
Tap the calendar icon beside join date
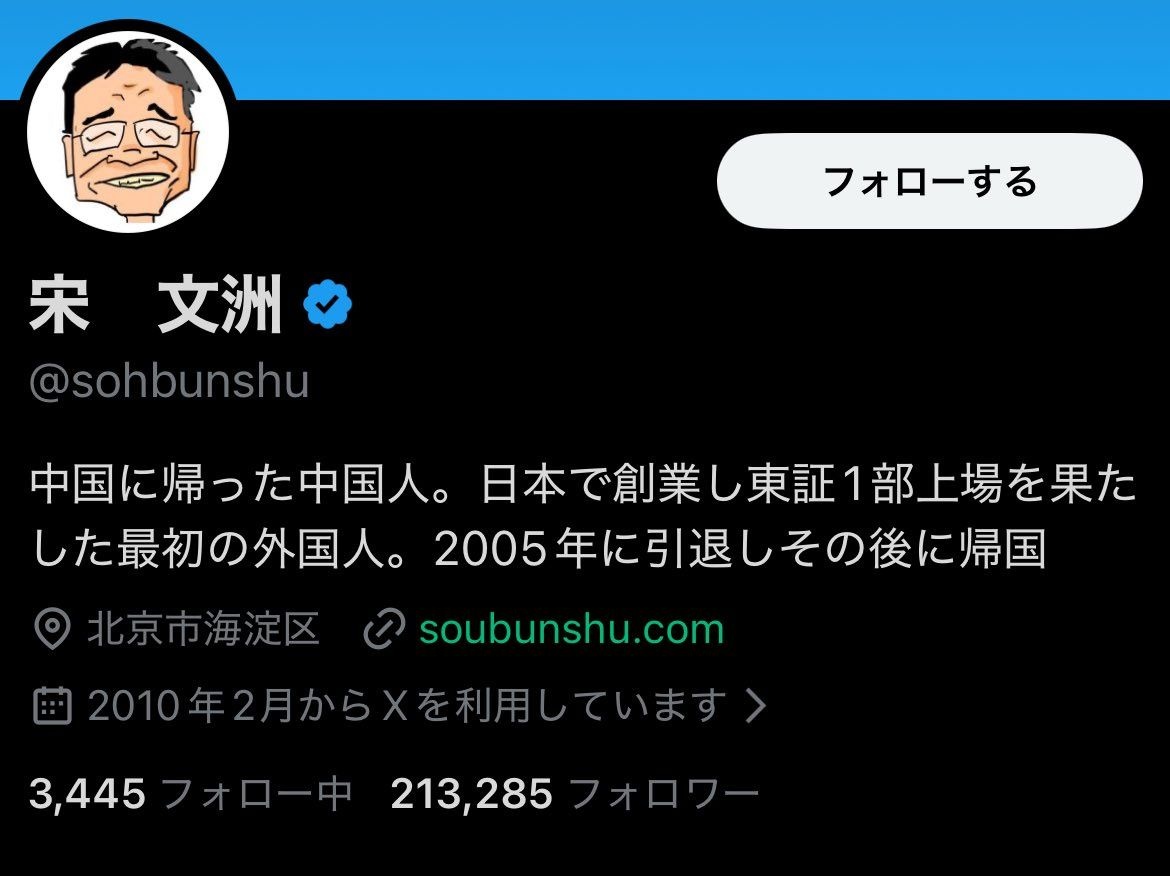pos(53,705)
